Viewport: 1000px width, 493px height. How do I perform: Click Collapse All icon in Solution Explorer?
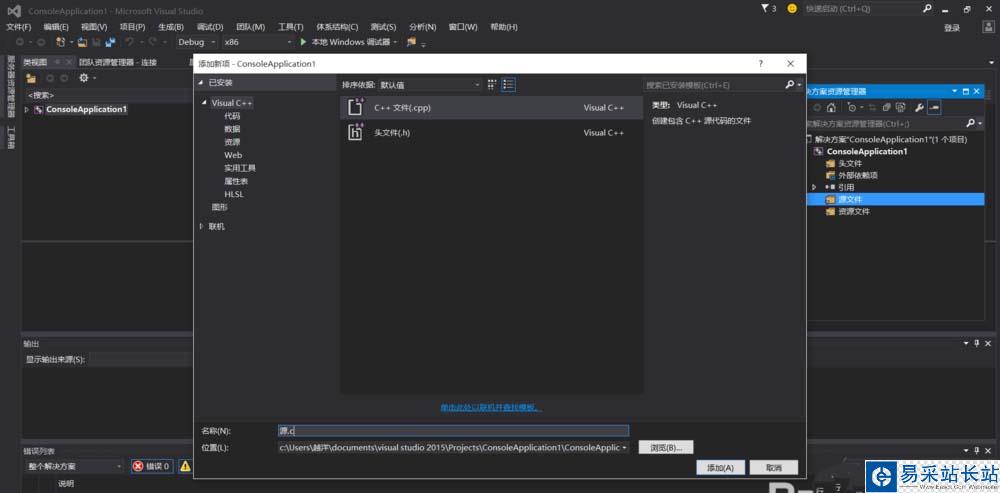click(x=886, y=107)
